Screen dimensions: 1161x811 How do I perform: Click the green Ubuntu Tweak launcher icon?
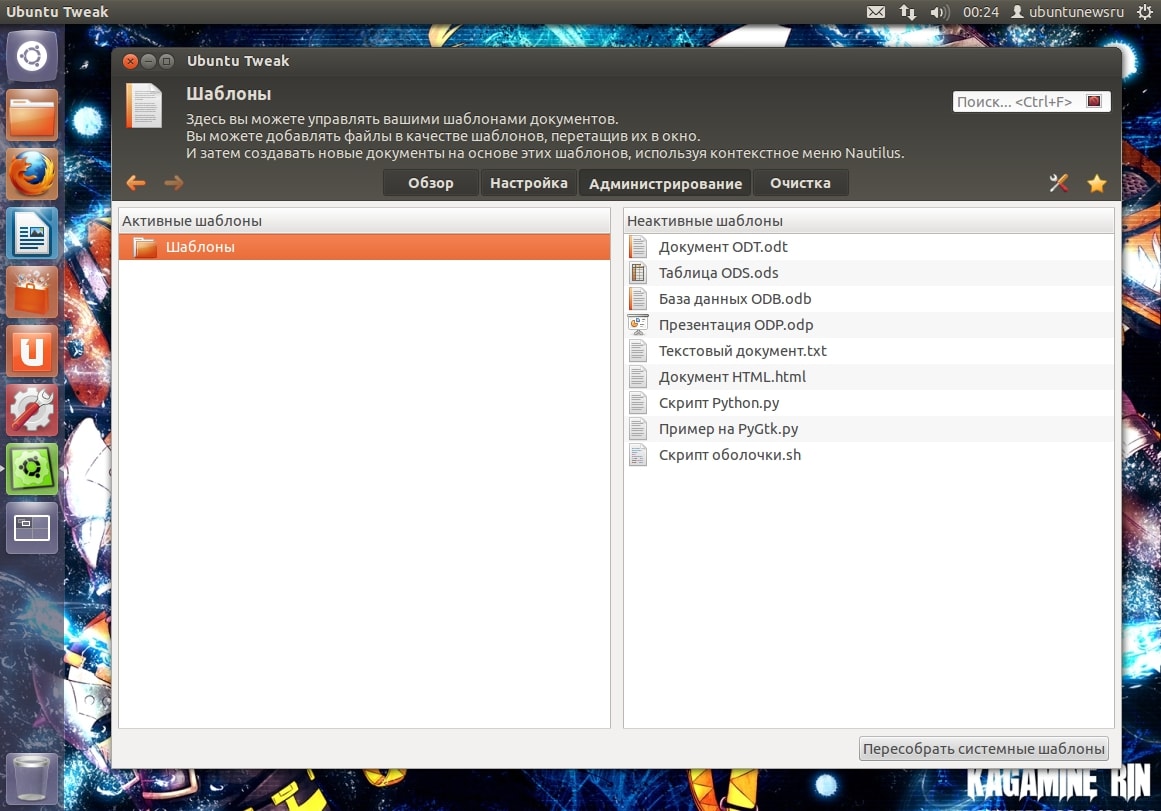point(32,469)
